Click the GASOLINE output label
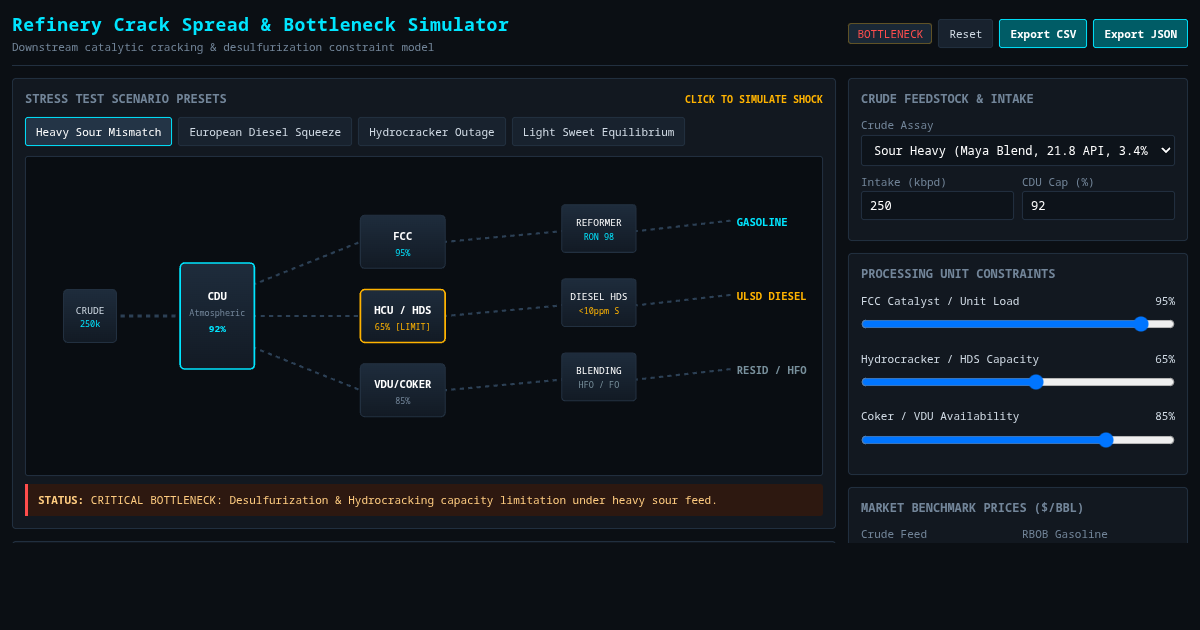This screenshot has height=630, width=1200. coord(762,222)
